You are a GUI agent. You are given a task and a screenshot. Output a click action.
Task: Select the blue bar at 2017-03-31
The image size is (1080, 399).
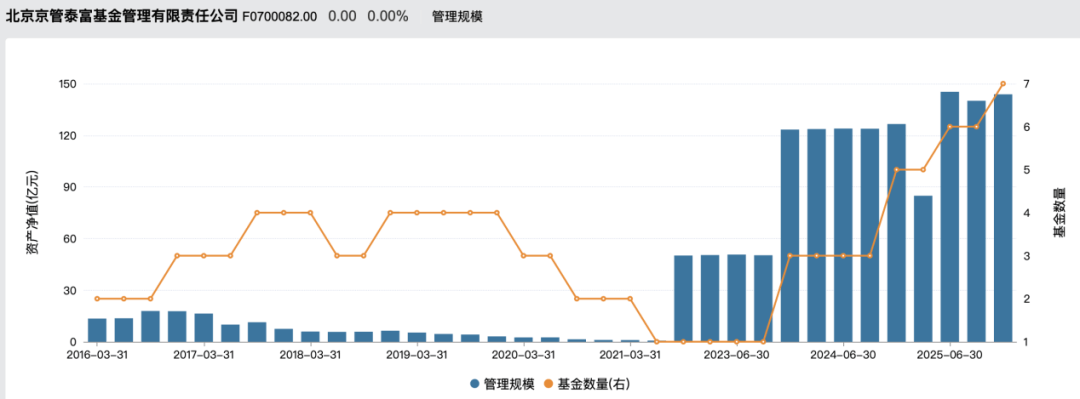pos(204,328)
